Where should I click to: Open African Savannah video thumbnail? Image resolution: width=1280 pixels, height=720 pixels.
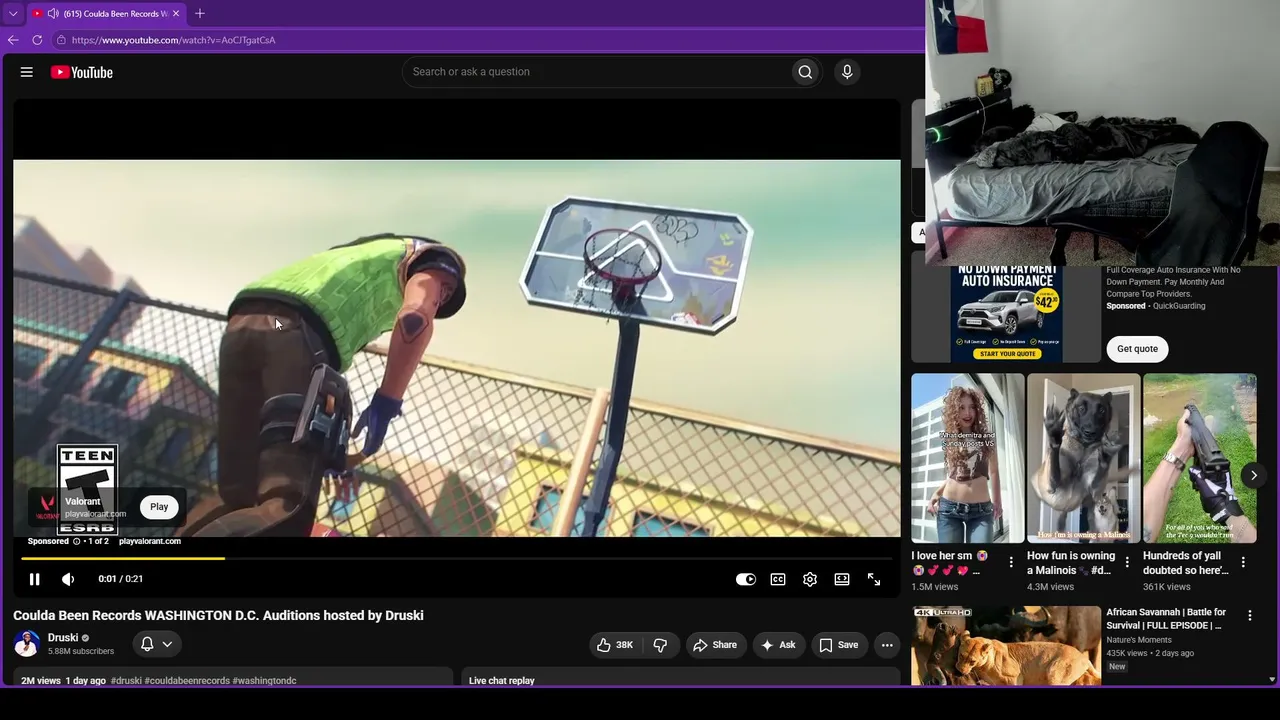(1006, 645)
